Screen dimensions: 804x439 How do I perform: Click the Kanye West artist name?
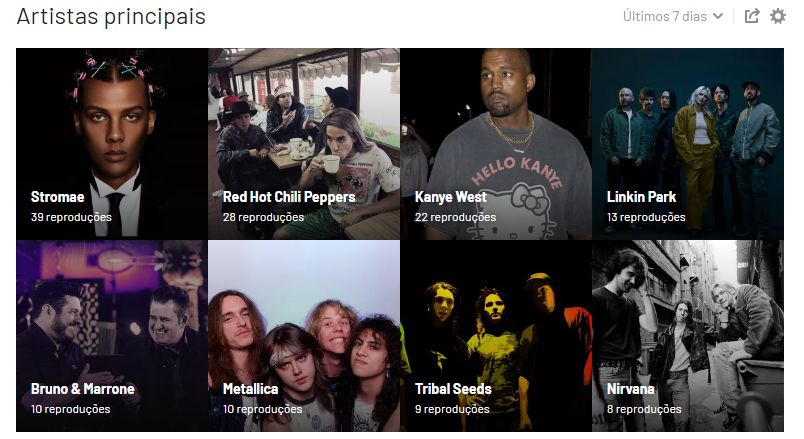pos(451,197)
